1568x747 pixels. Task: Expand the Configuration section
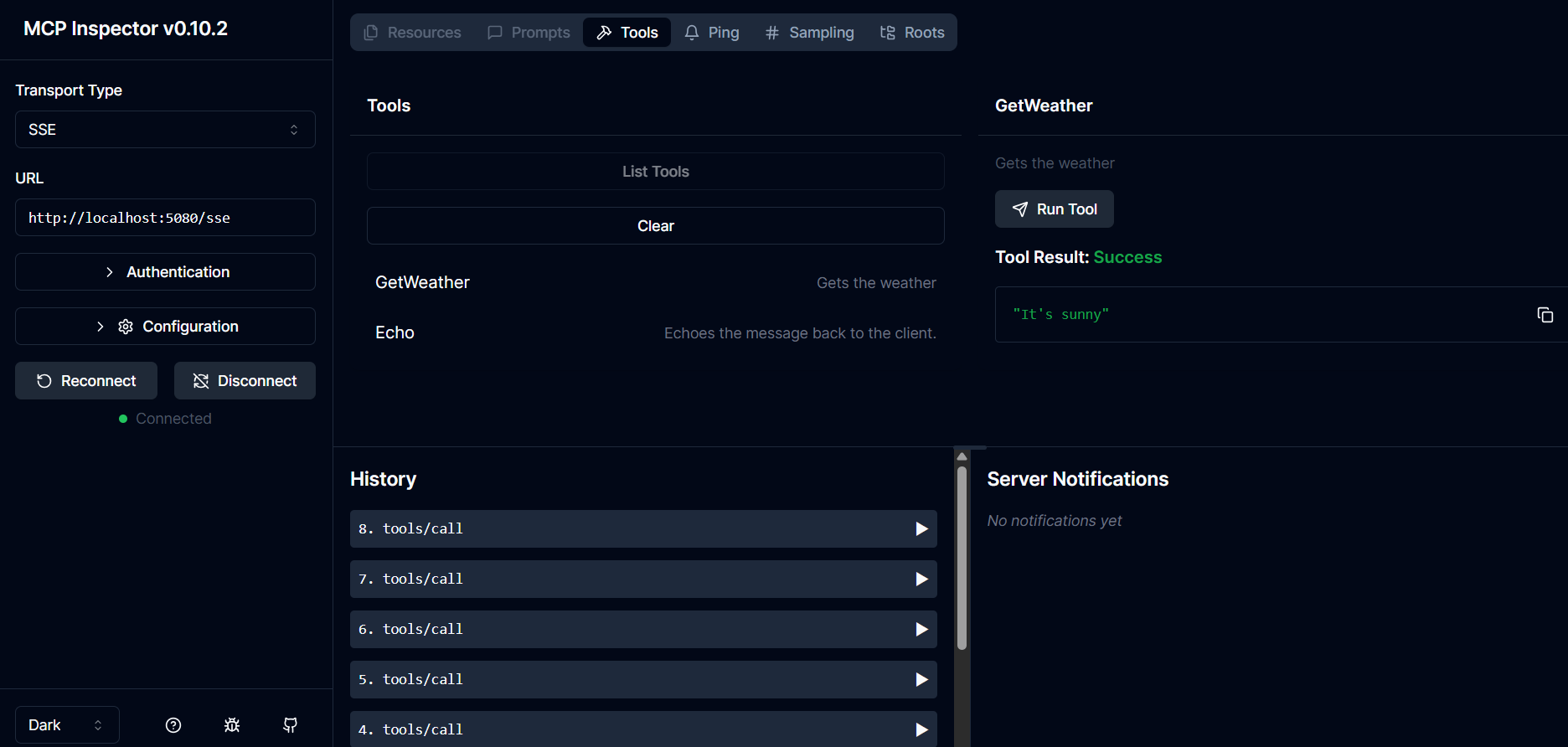(x=165, y=327)
